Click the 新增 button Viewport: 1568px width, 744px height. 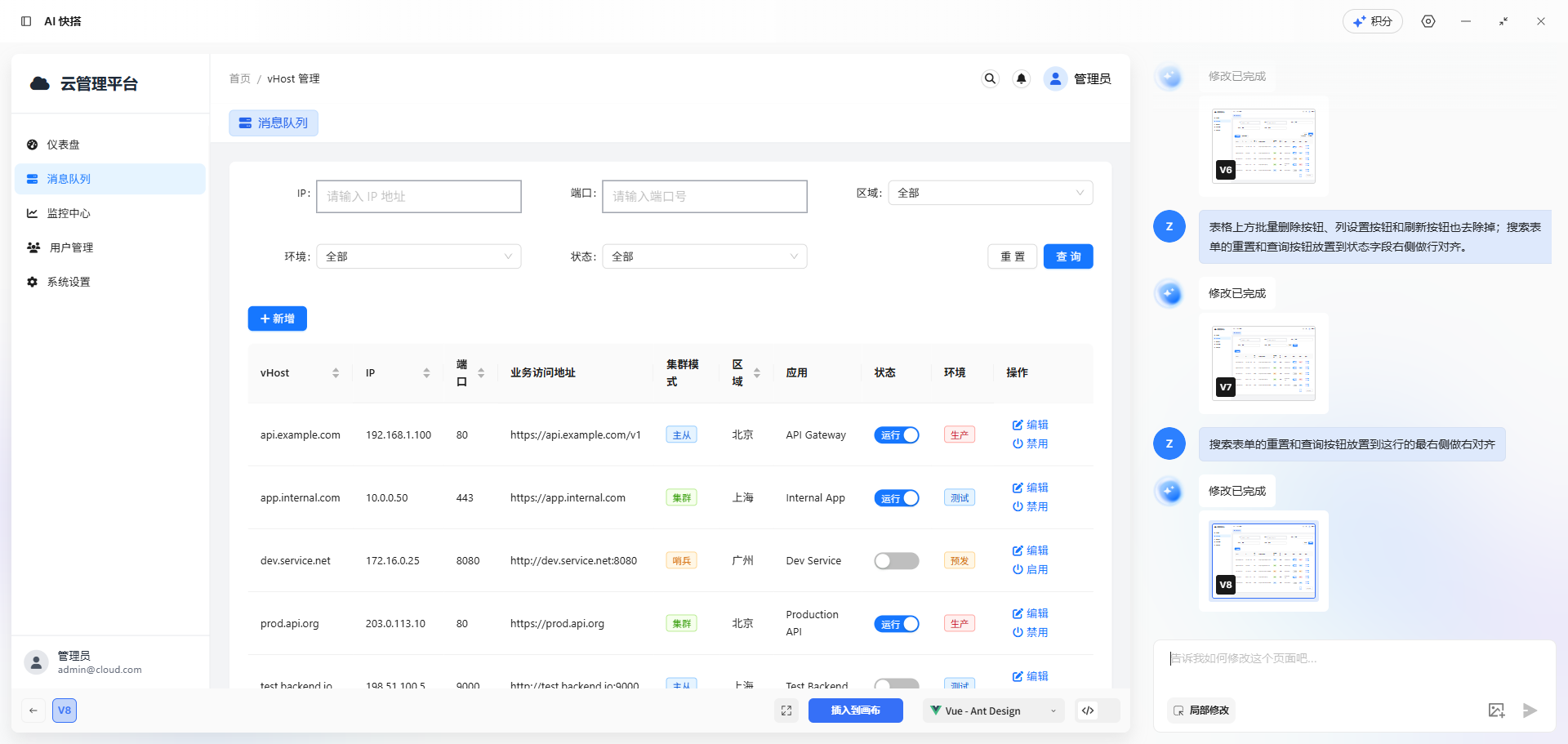click(x=277, y=319)
